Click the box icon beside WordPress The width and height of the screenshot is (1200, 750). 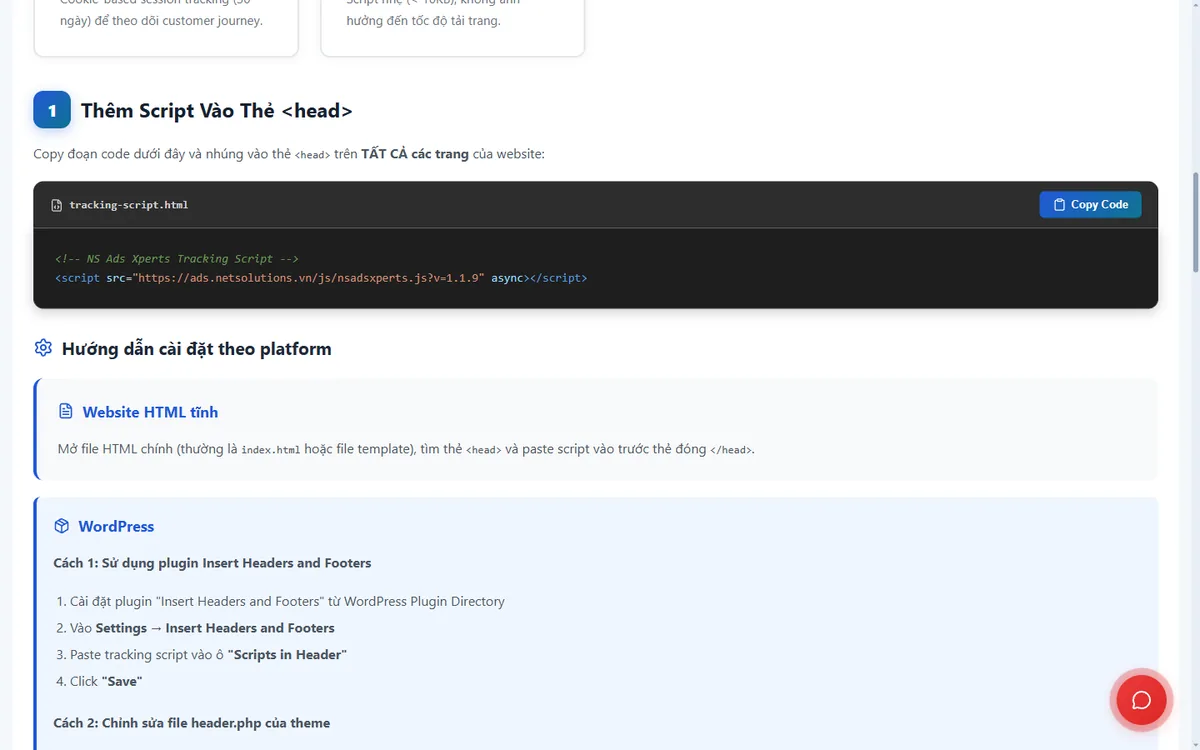tap(62, 526)
